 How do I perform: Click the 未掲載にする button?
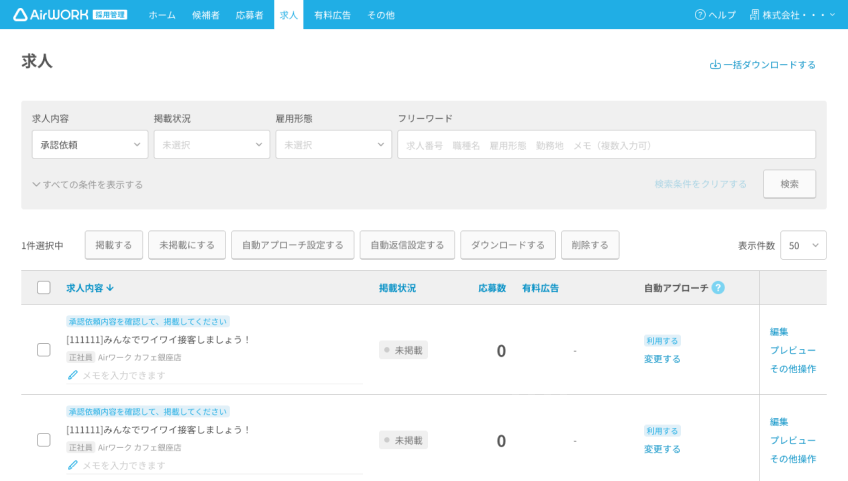187,245
